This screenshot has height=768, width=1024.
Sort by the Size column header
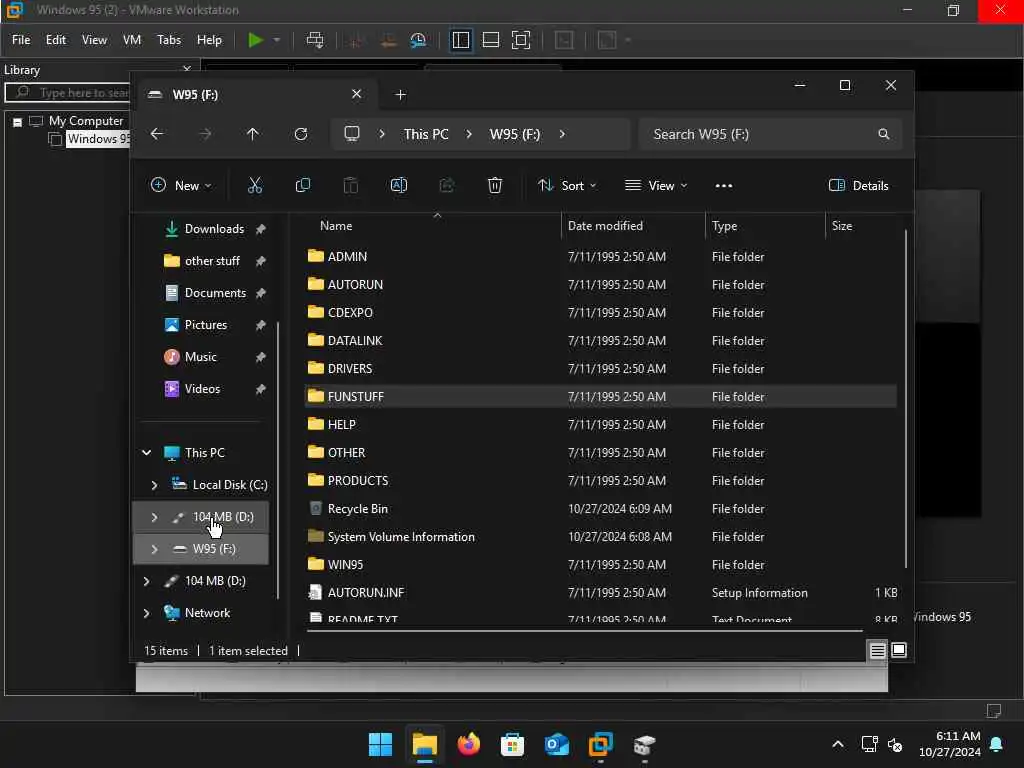coord(842,225)
